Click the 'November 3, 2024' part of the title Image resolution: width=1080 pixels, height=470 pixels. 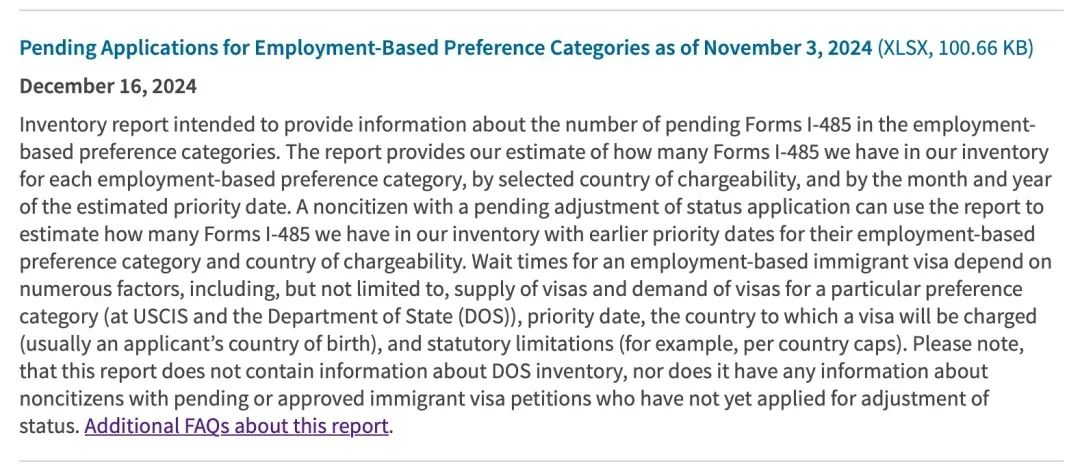(787, 48)
